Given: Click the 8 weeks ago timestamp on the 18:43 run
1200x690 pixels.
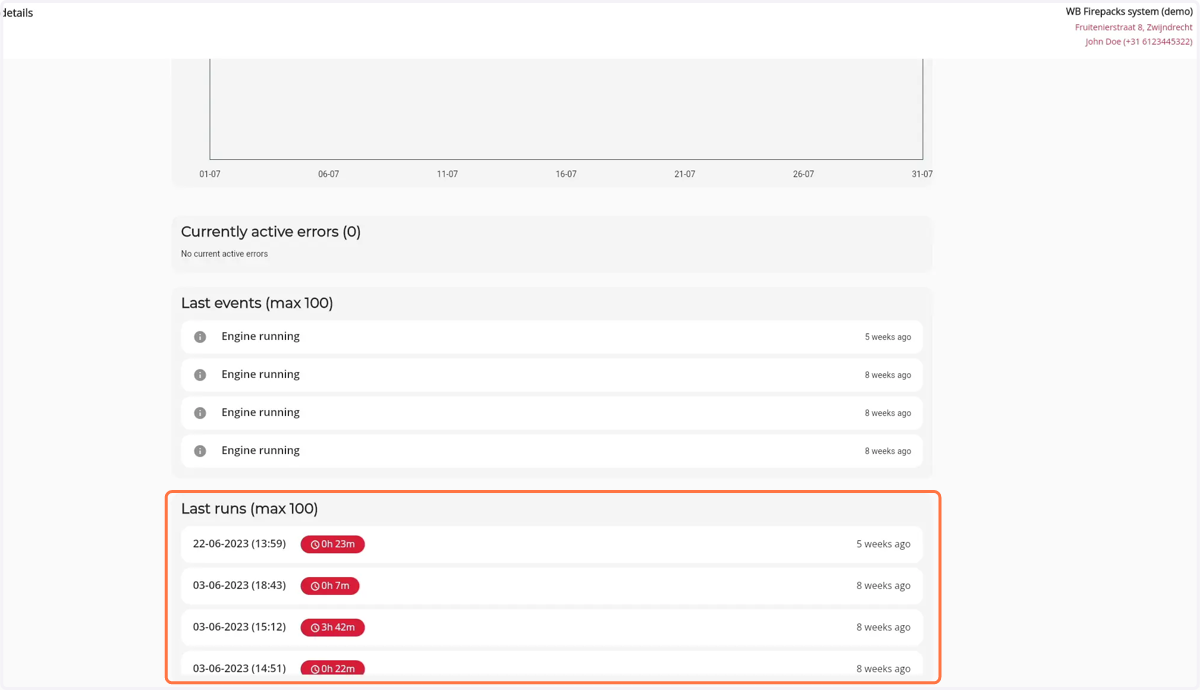Looking at the screenshot, I should (x=883, y=586).
